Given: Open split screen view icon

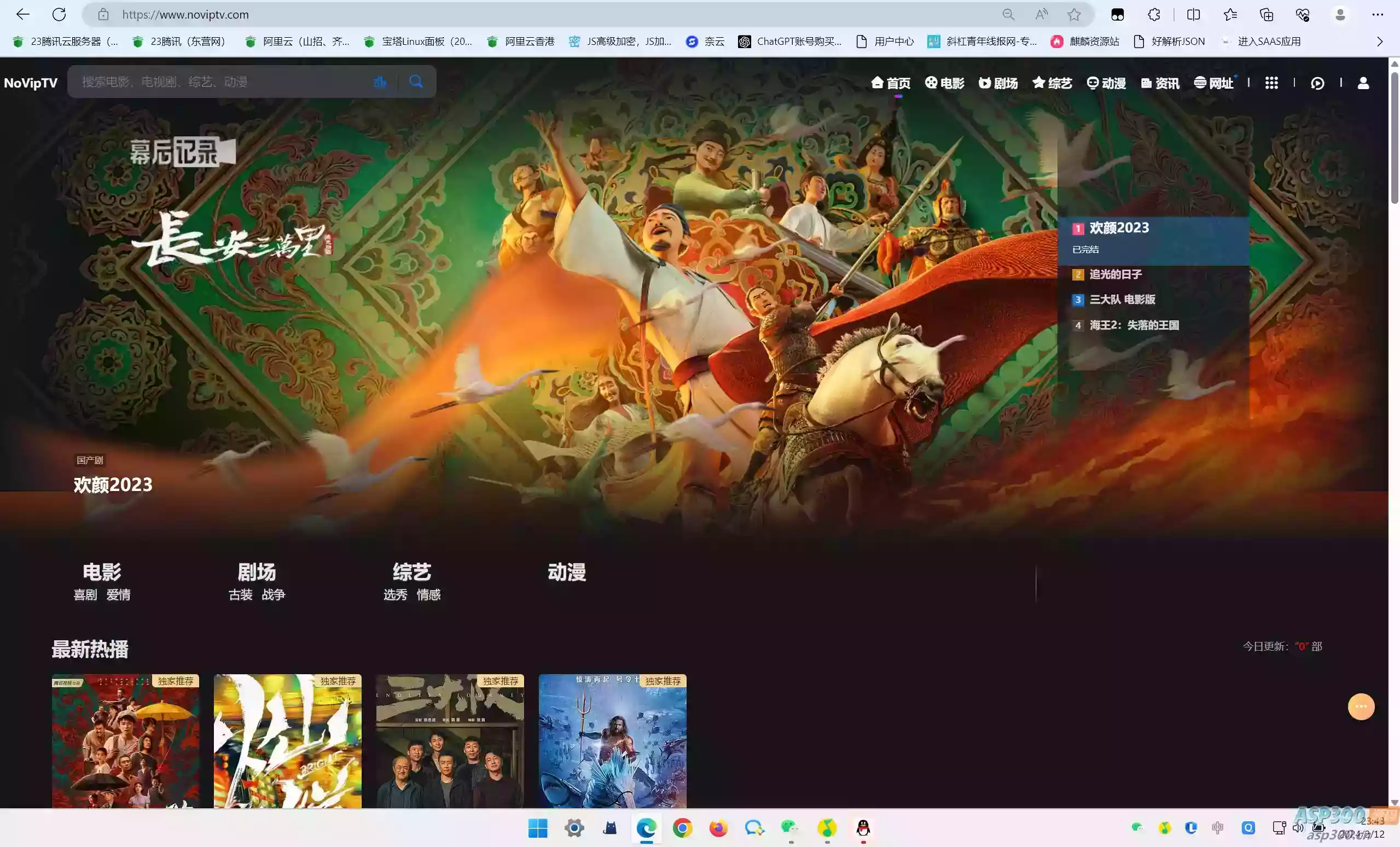Looking at the screenshot, I should point(1194,15).
